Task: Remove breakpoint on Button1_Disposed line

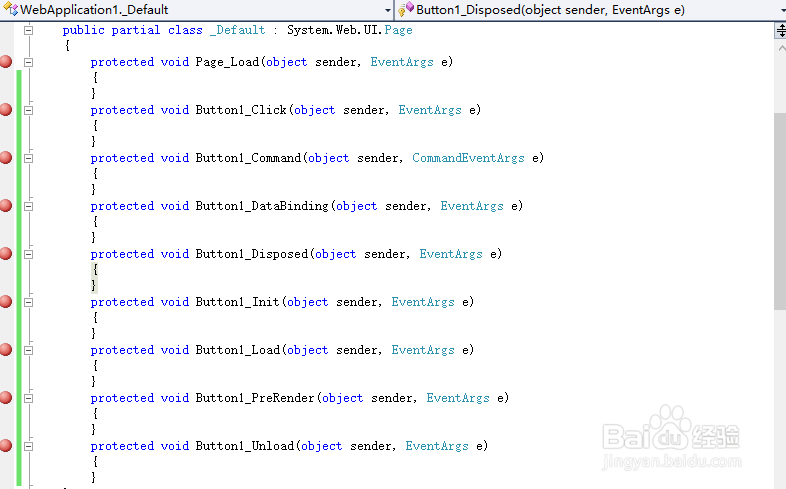Action: (x=6, y=254)
